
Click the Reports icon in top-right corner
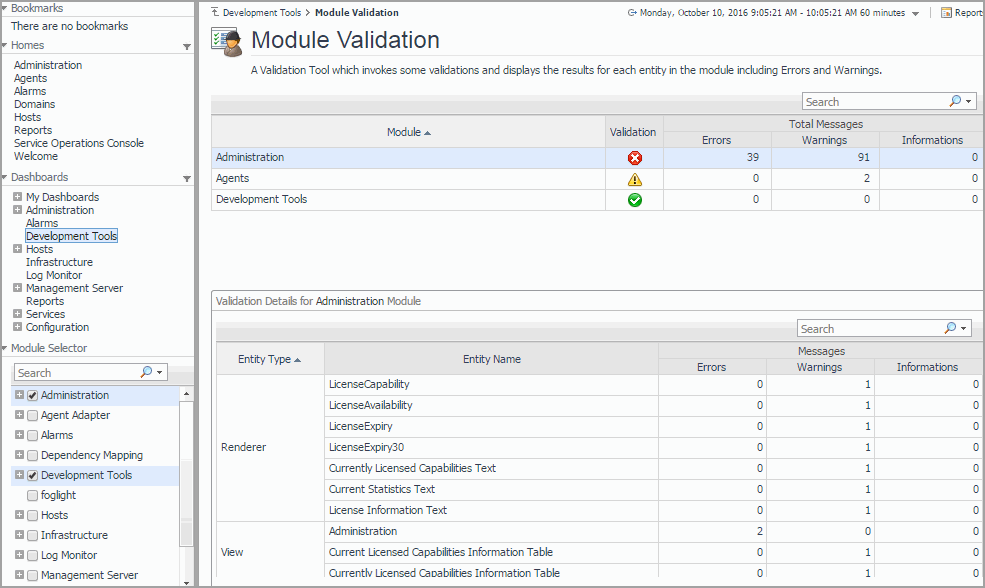pos(946,13)
